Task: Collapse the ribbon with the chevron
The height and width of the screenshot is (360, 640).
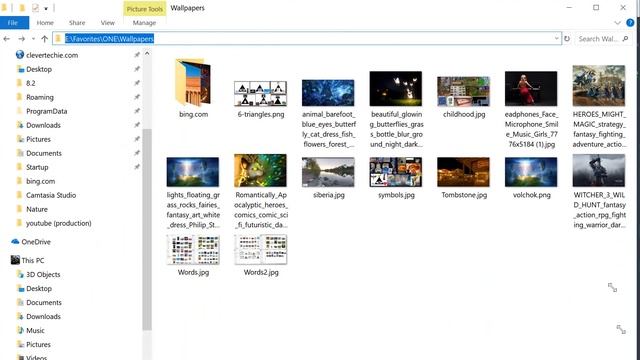Action: coord(617,23)
